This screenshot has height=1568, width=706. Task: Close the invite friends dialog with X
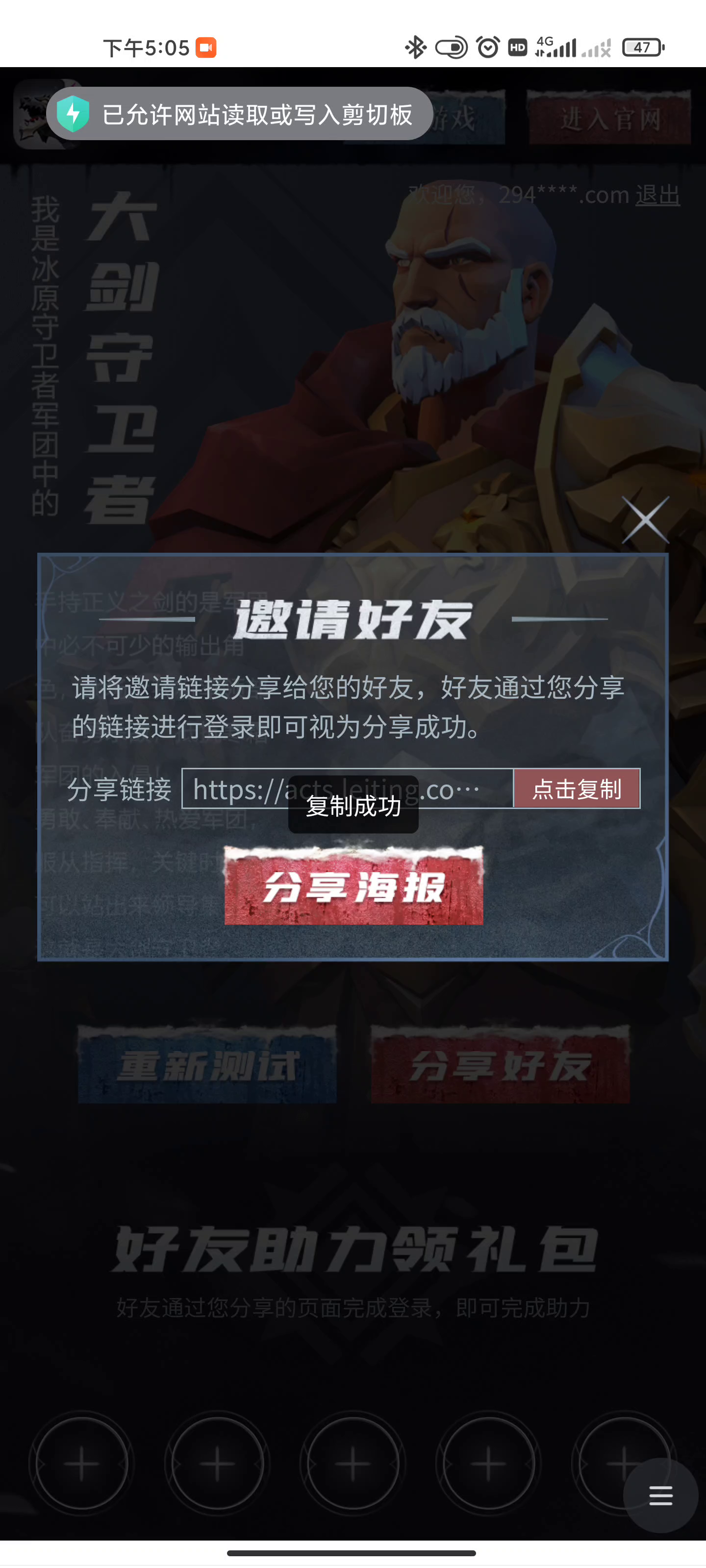coord(645,520)
